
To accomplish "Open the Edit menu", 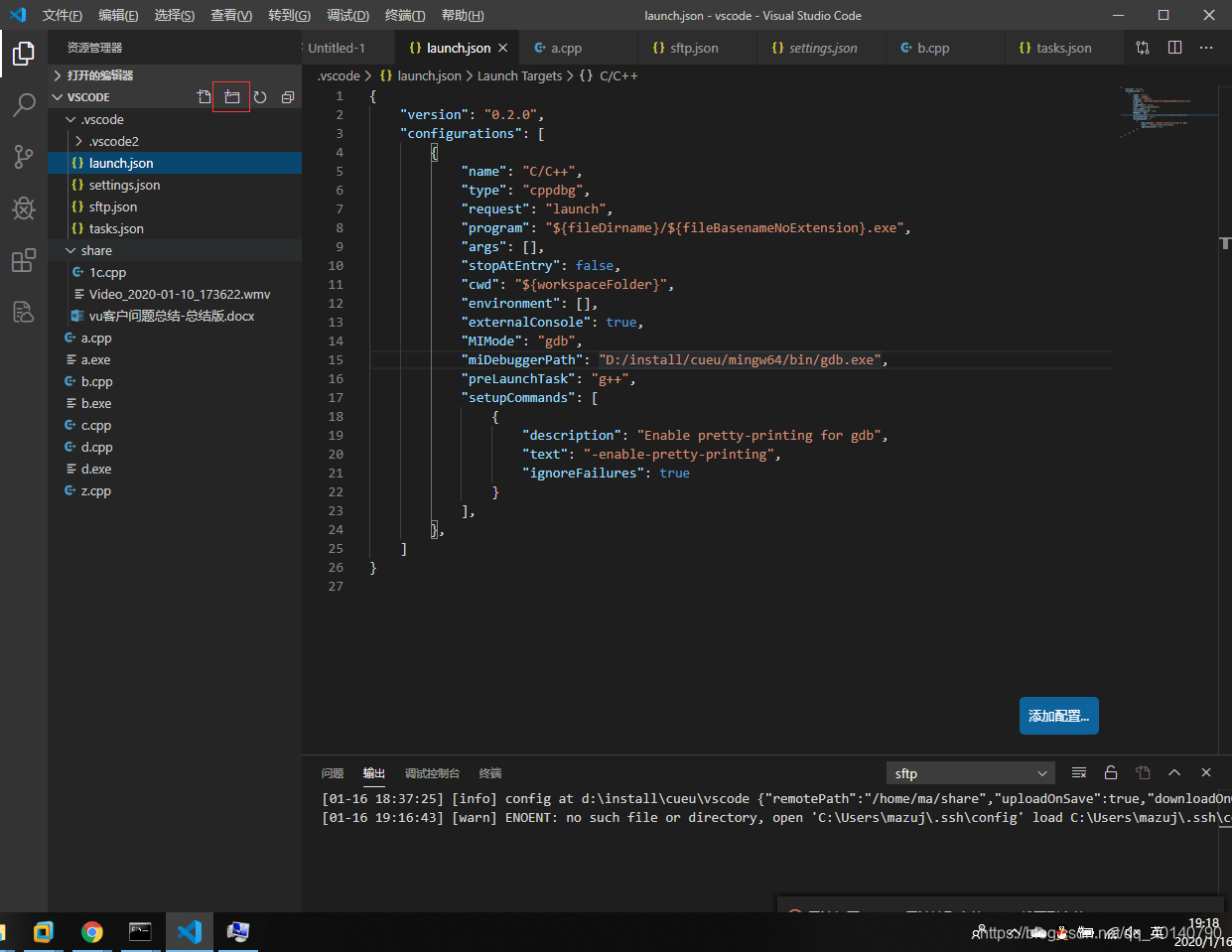I will pos(118,15).
